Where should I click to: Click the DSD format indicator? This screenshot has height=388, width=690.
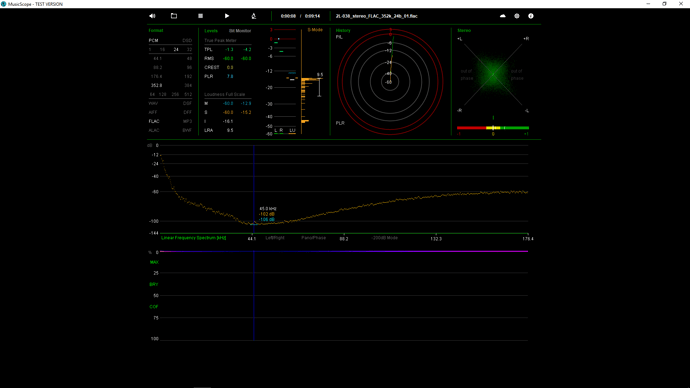tap(187, 40)
